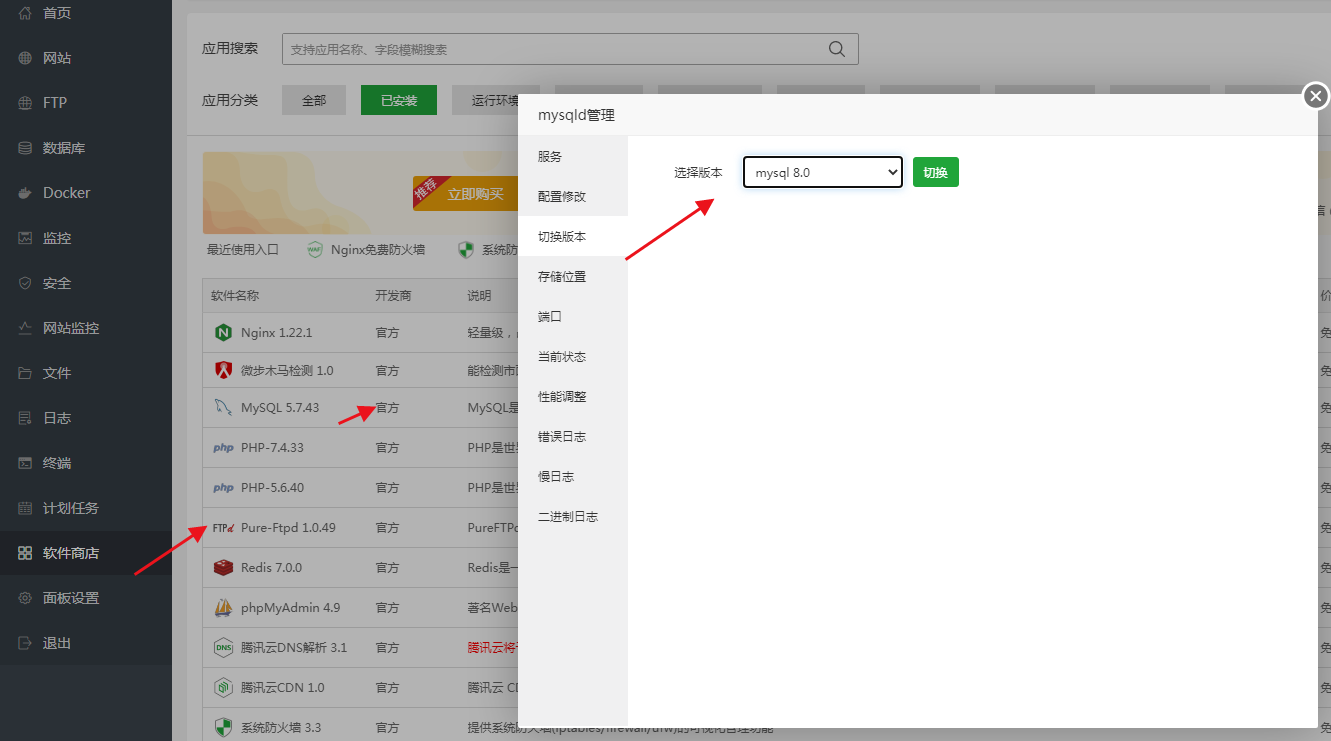Viewport: 1331px width, 741px height.
Task: Click the PHP-7.4.33 icon
Action: pyautogui.click(x=223, y=448)
